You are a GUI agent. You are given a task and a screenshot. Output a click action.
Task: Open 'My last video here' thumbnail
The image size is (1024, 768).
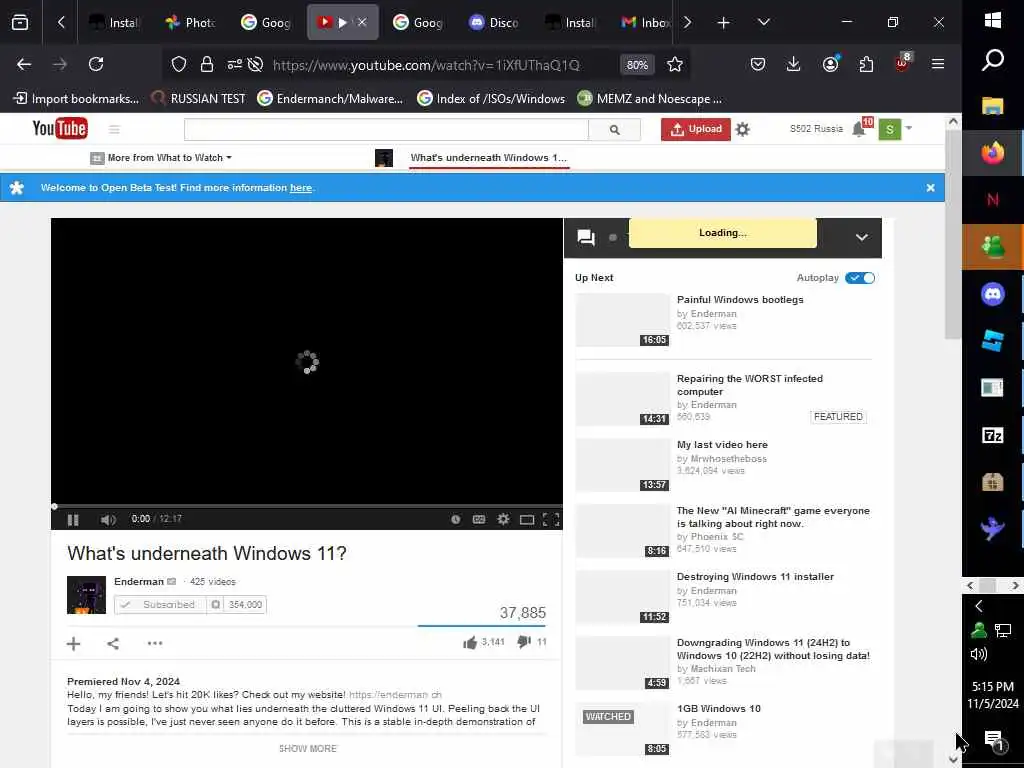click(622, 465)
